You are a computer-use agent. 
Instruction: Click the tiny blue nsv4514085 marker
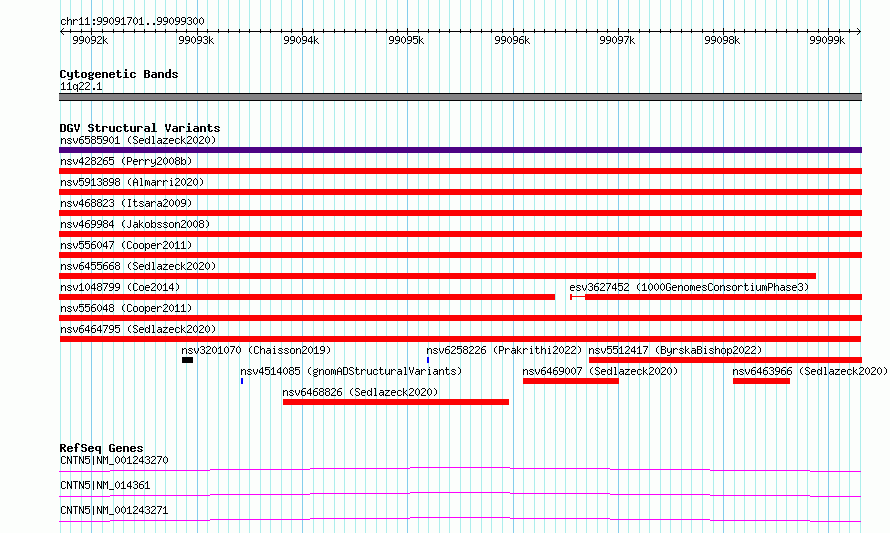(x=242, y=381)
